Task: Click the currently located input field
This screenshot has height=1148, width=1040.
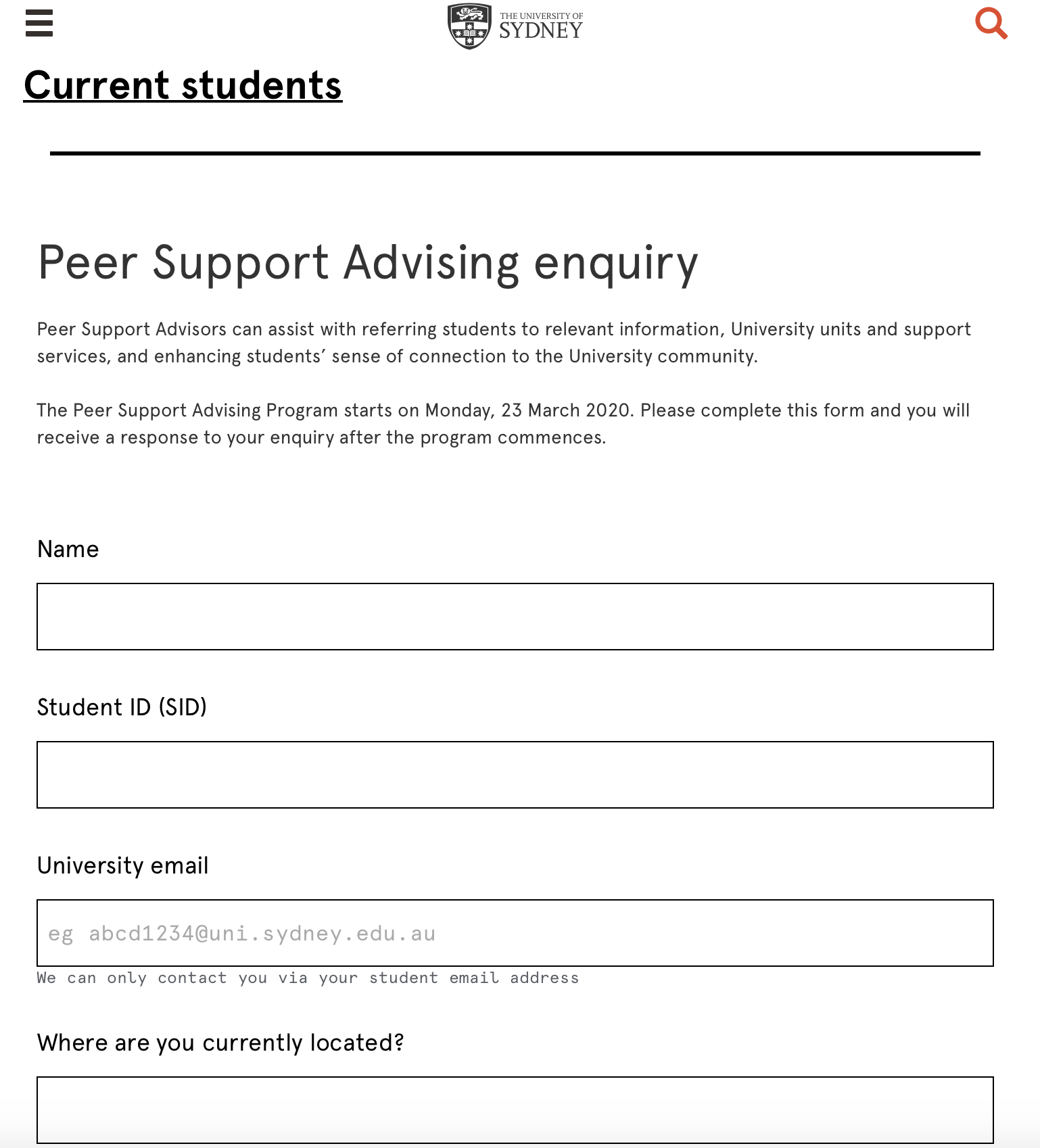Action: click(515, 1109)
